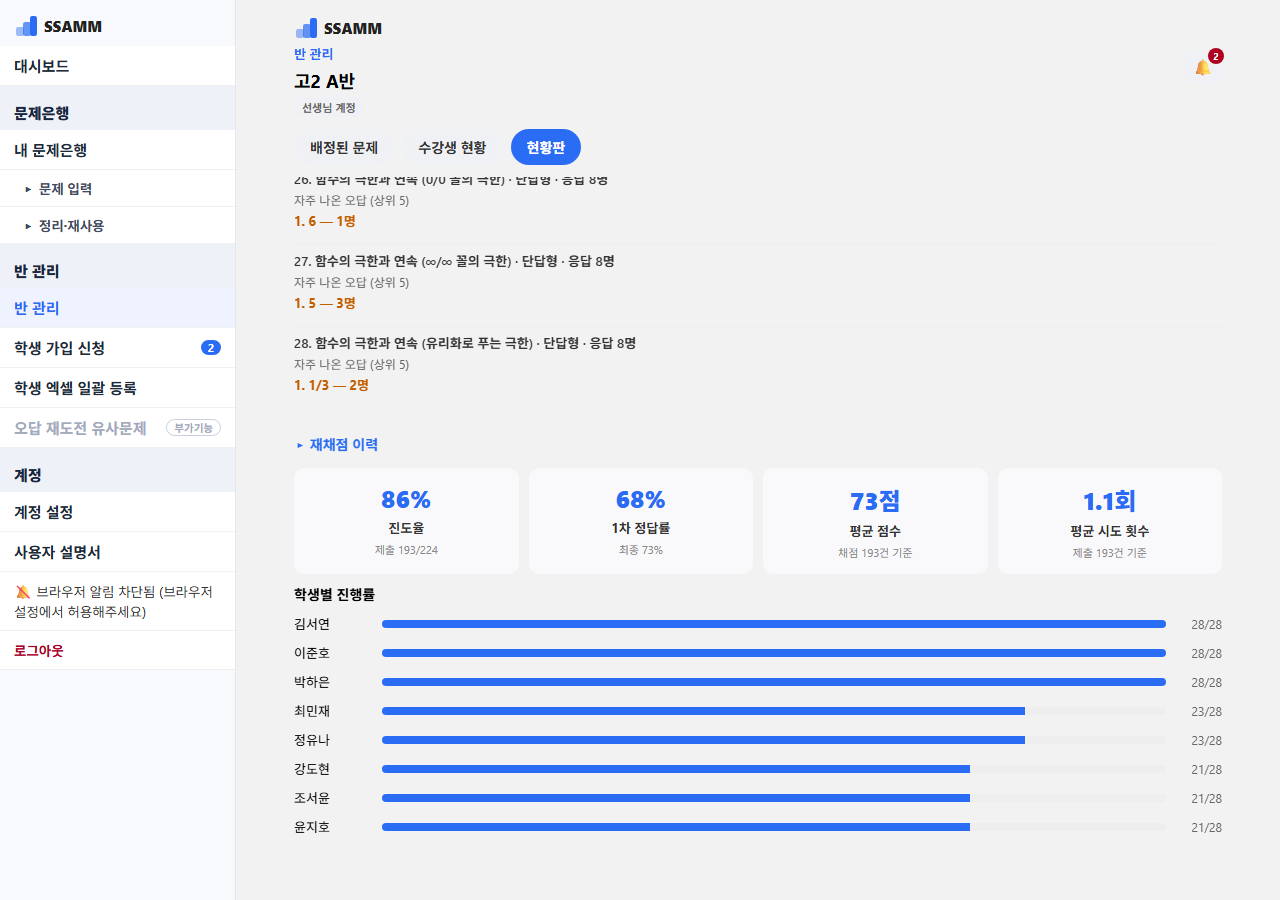The width and height of the screenshot is (1280, 900).
Task: Click the 68% 1차 정답률 card
Action: coord(641,521)
